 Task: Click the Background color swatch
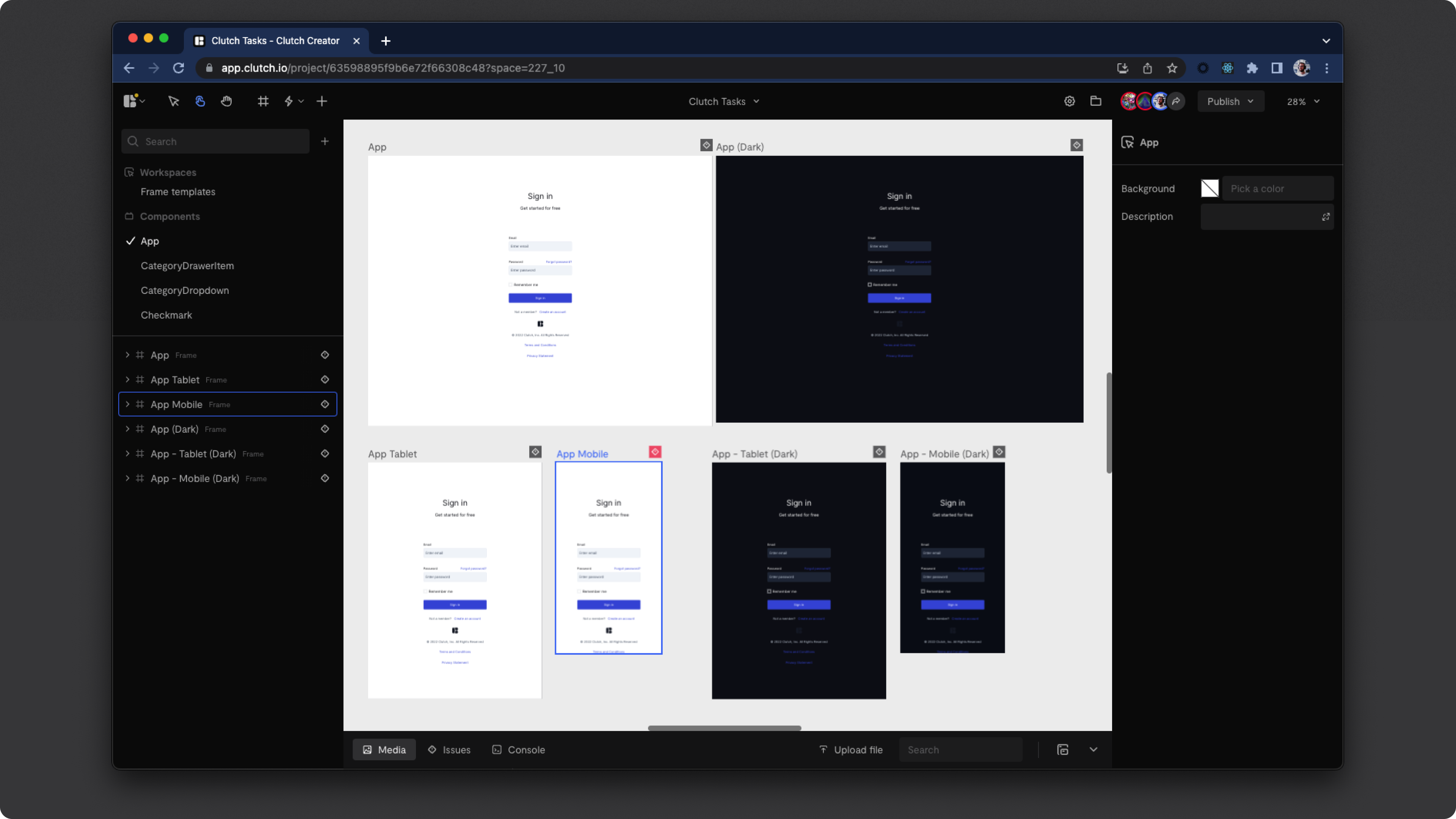1210,188
